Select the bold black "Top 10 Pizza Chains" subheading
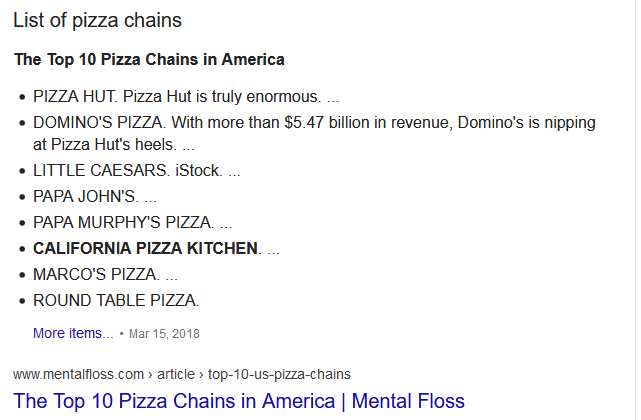 click(x=149, y=59)
